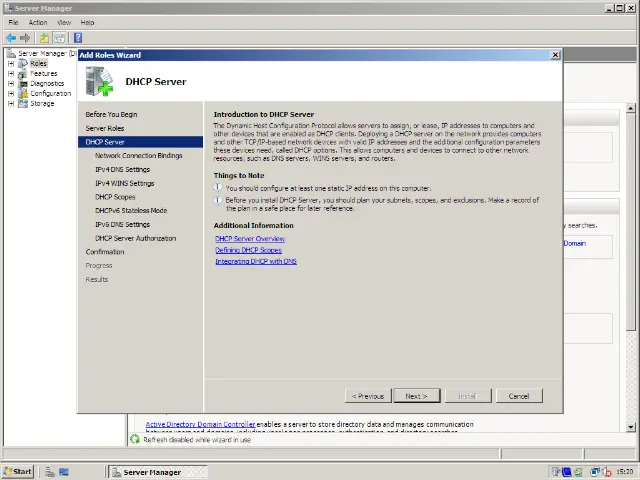640x480 pixels.
Task: Select Storage label in console tree
Action: click(x=42, y=104)
